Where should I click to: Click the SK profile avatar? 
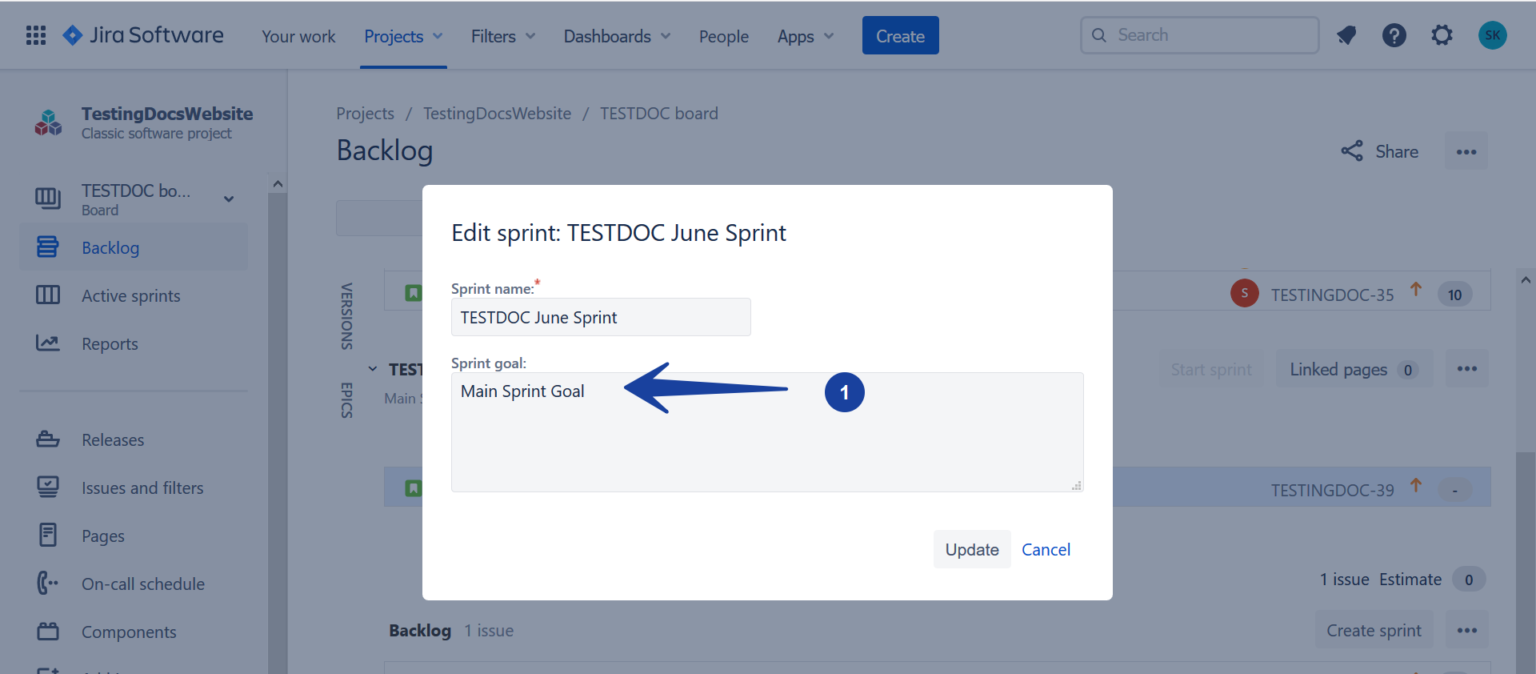[x=1492, y=34]
